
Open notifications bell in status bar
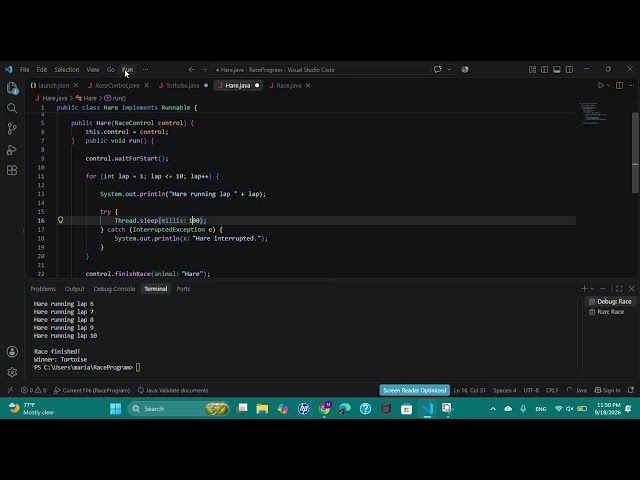tap(631, 390)
